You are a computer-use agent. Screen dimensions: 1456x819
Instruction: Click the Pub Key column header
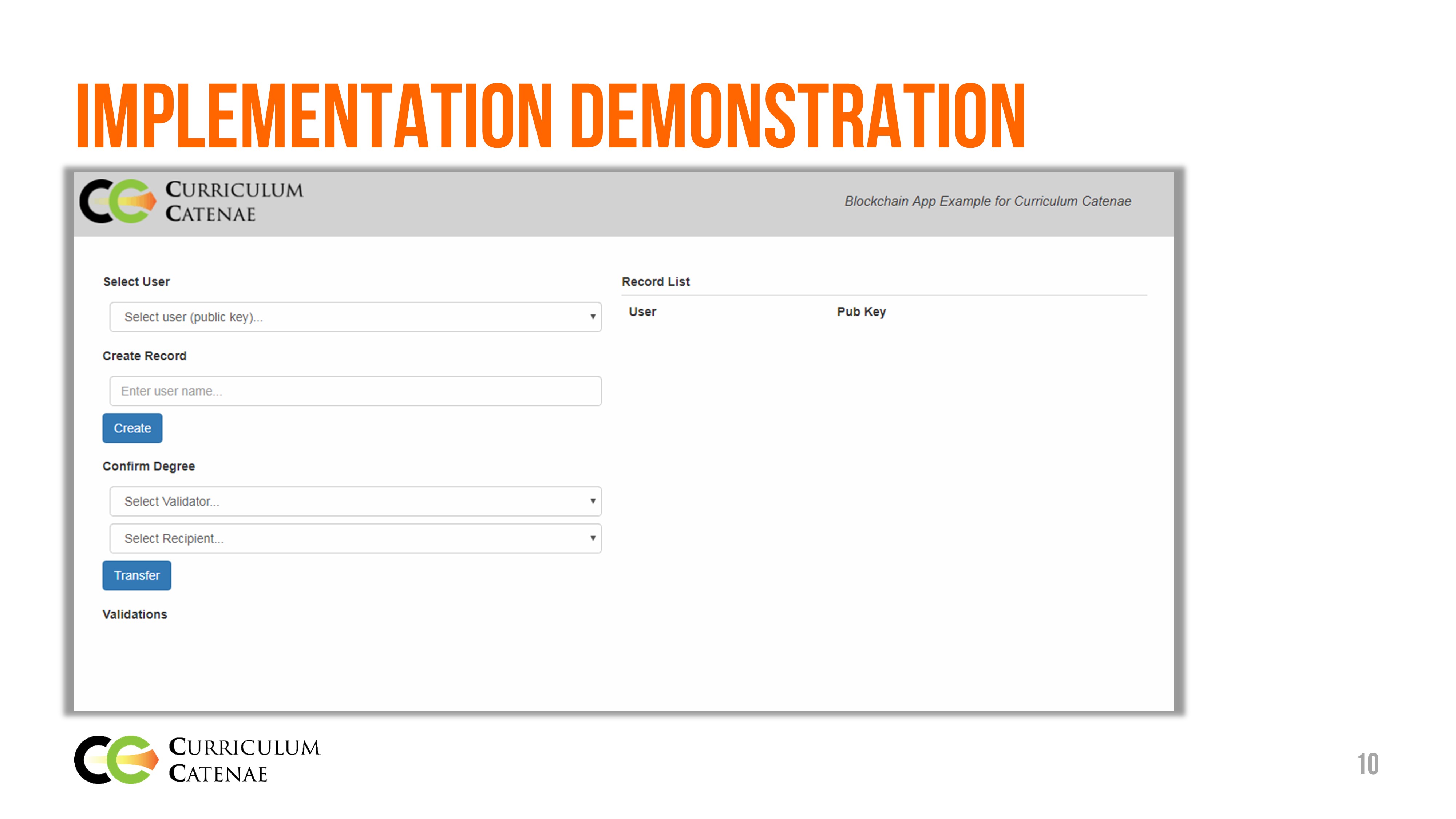click(861, 312)
